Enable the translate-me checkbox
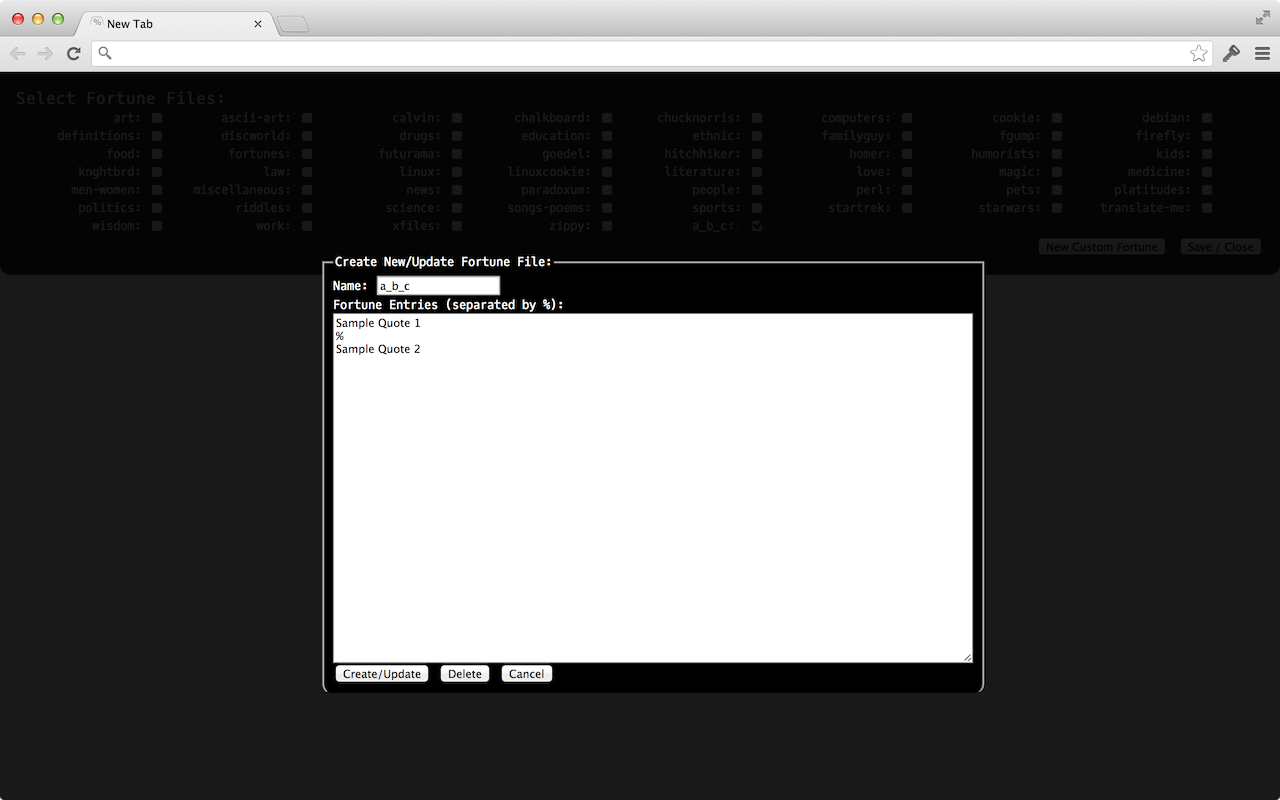1280x800 pixels. [1207, 208]
